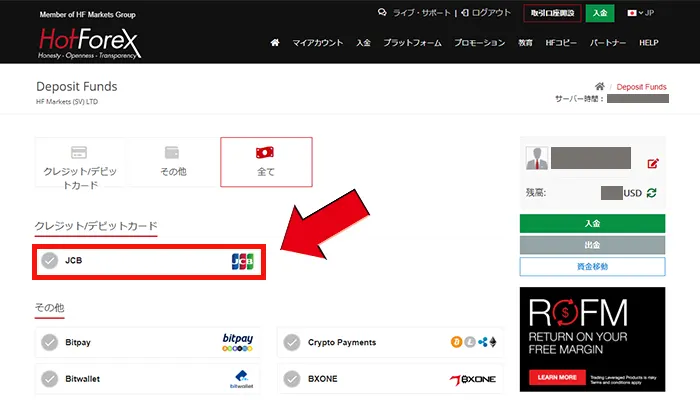Click the HotForex logo
Screen dimensions: 700x400
(x=89, y=43)
